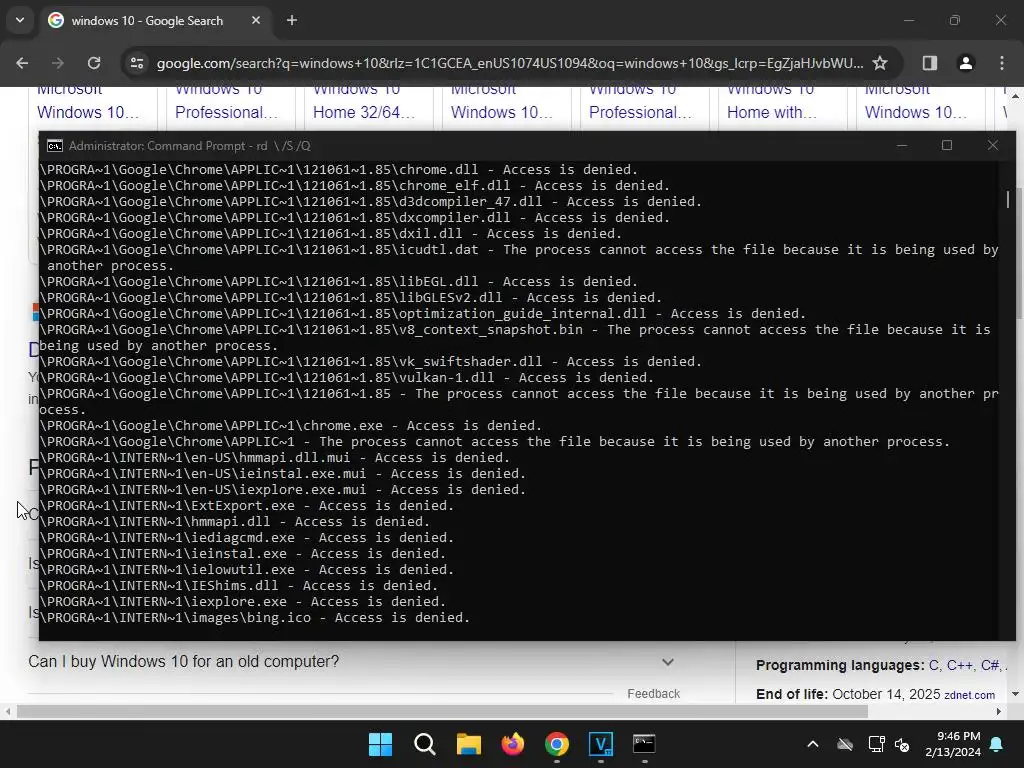Open Windows Start menu

click(x=380, y=744)
